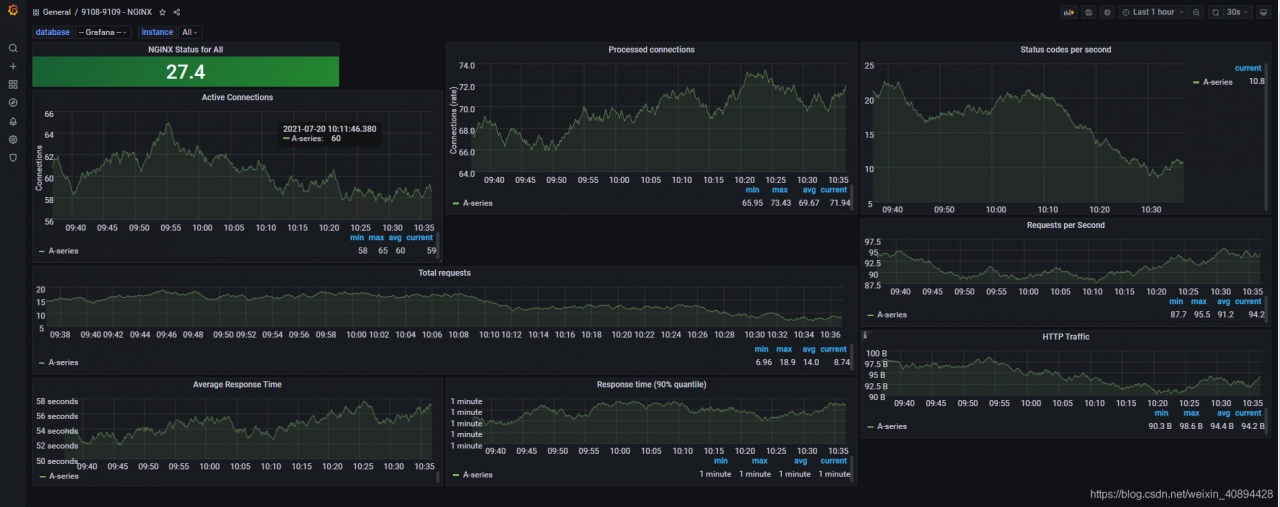
Task: Open the Processed connections panel title menu
Action: point(651,49)
